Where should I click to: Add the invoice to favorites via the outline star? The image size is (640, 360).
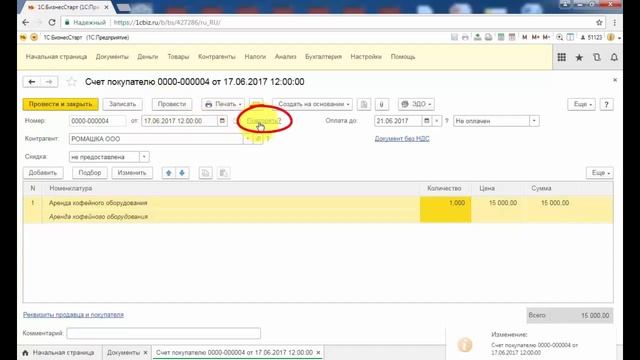tap(72, 82)
